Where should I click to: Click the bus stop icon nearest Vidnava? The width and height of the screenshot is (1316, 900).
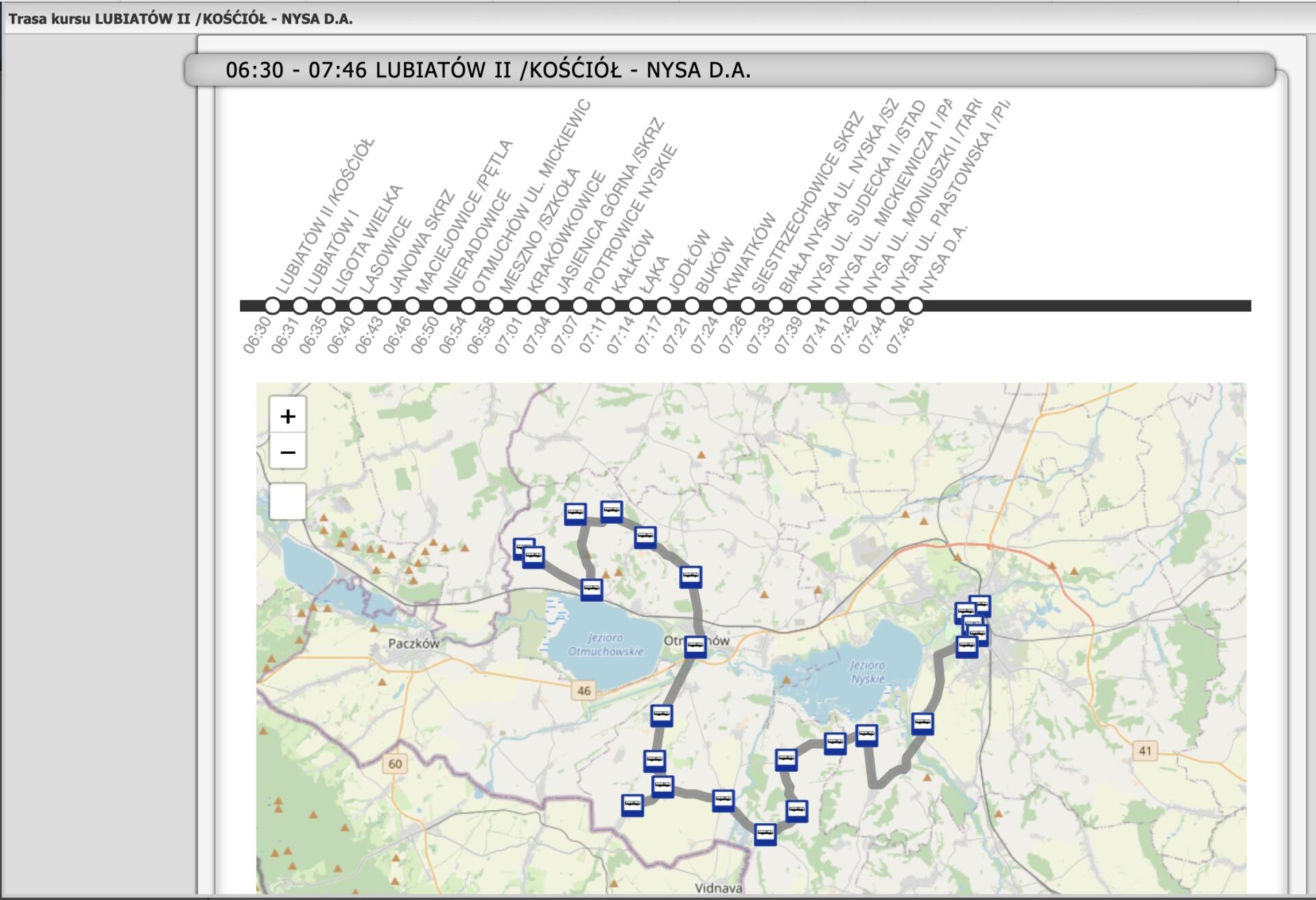pyautogui.click(x=765, y=834)
